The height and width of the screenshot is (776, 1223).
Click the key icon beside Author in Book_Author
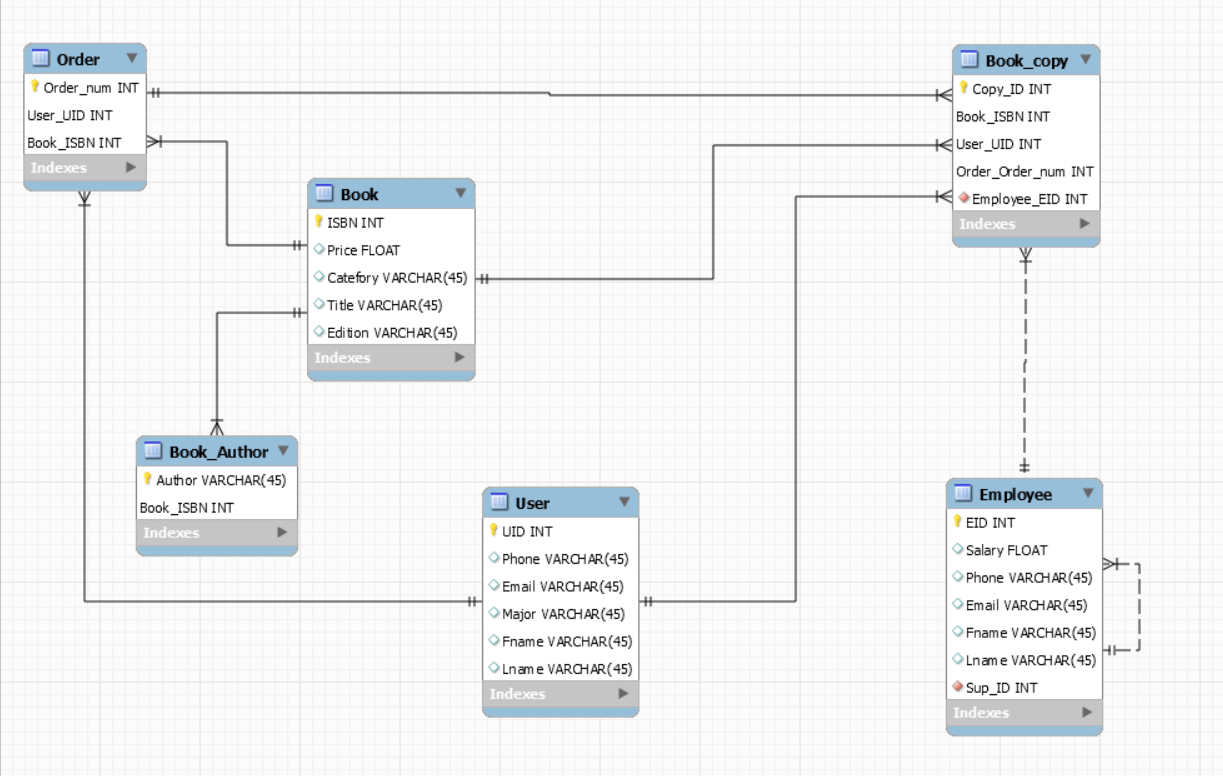coord(148,480)
